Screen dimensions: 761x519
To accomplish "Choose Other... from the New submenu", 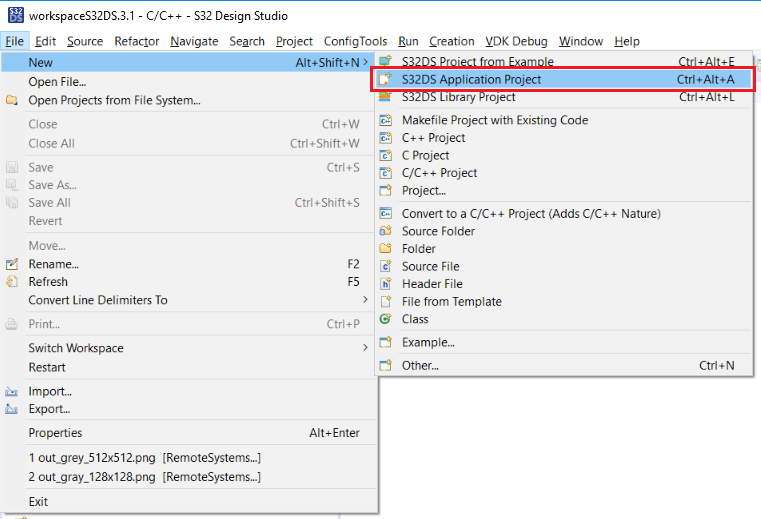I will [420, 366].
